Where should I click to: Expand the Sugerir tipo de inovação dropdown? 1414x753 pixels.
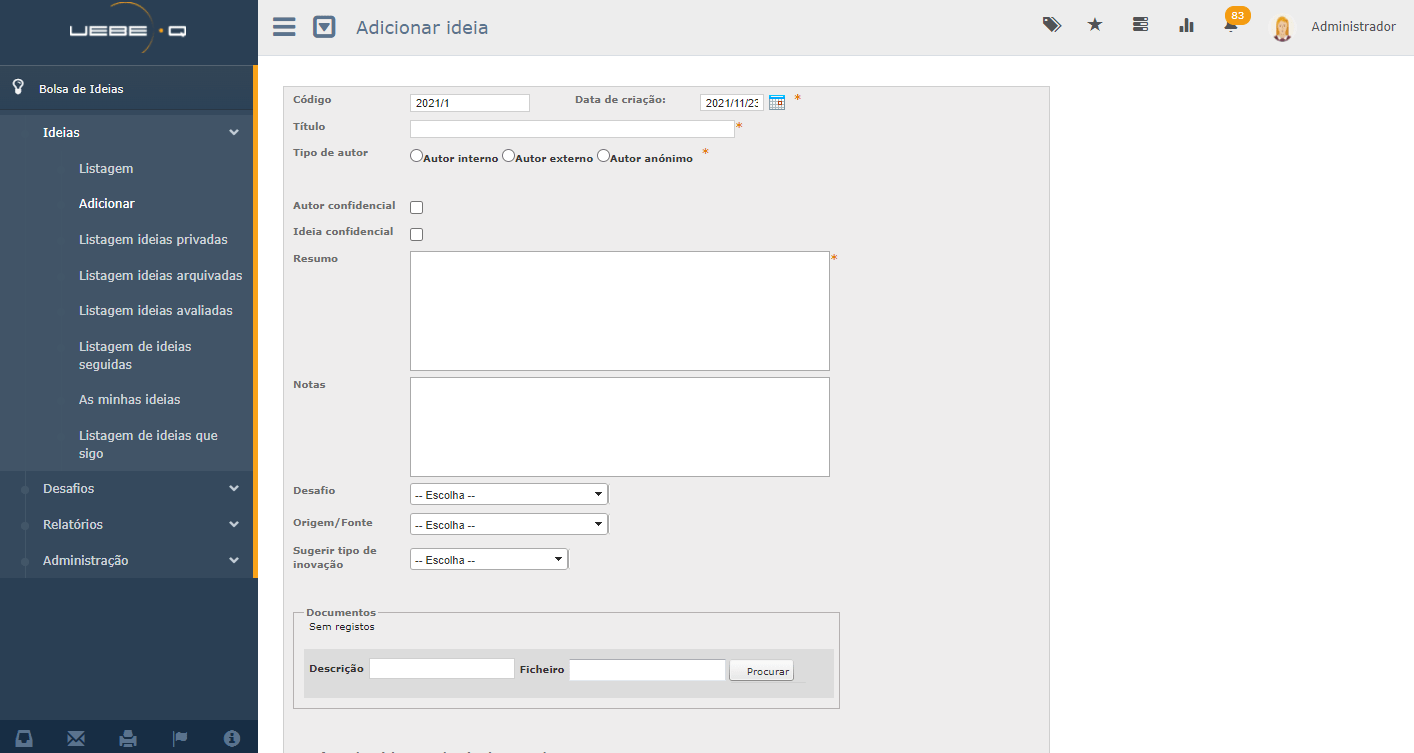pos(488,559)
